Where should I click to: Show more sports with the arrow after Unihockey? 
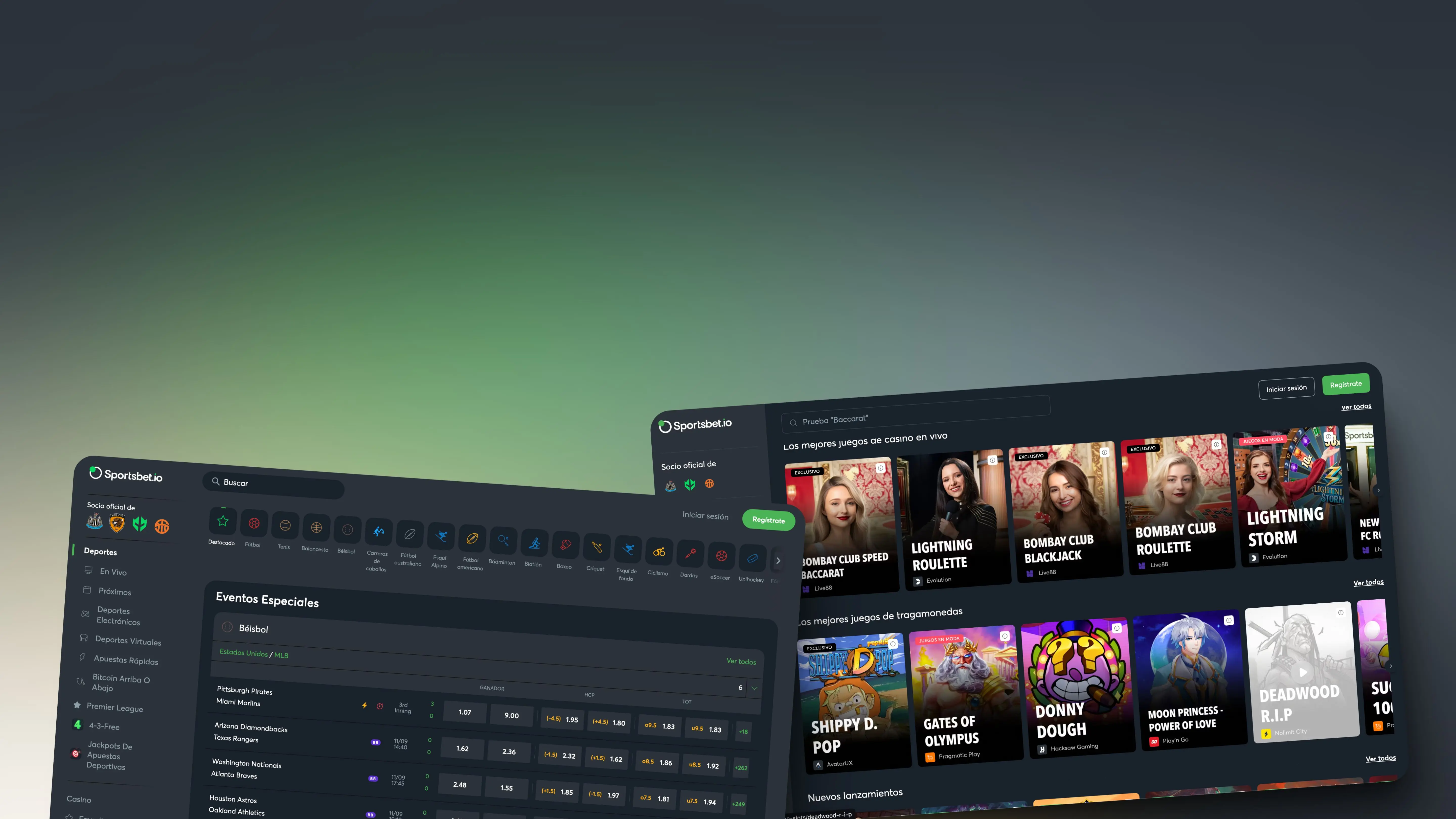click(x=778, y=561)
